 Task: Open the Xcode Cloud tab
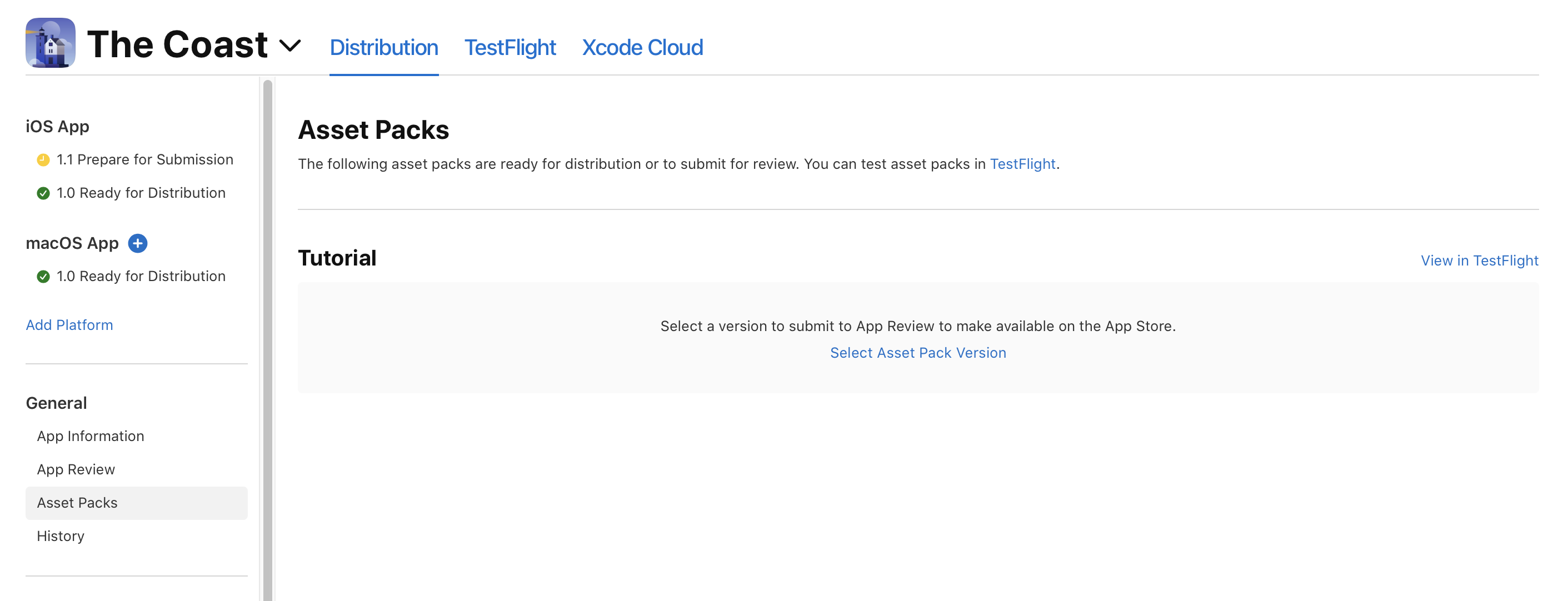point(642,47)
